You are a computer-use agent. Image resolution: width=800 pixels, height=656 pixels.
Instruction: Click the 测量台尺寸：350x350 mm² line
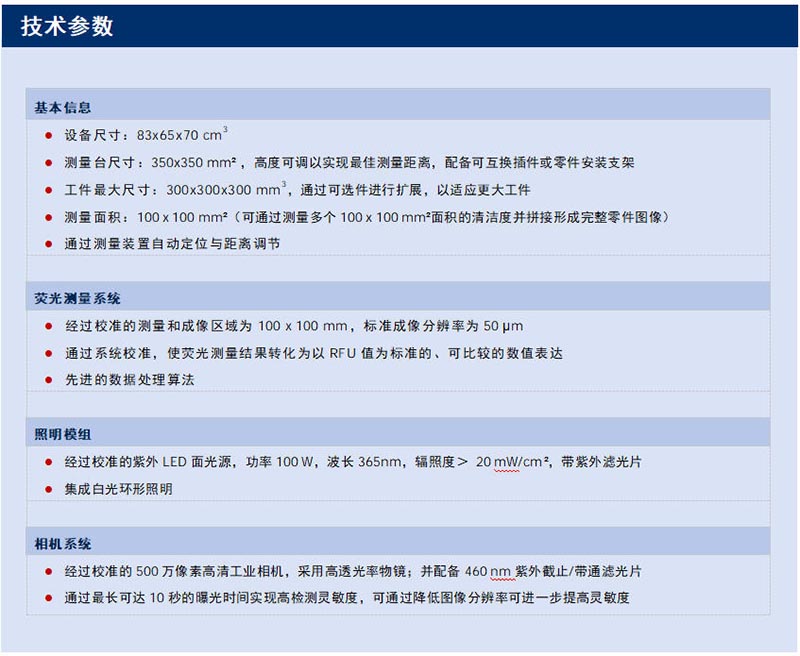click(x=349, y=163)
